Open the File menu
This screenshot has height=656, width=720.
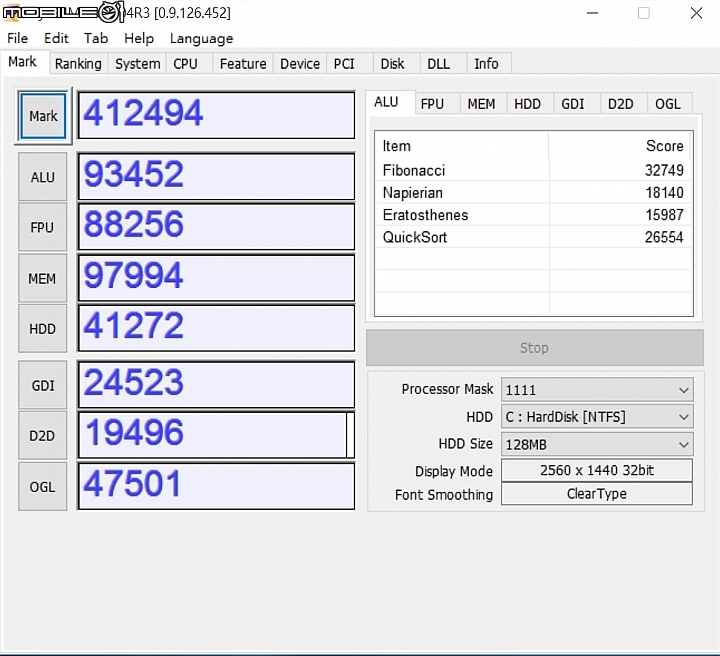[x=17, y=39]
